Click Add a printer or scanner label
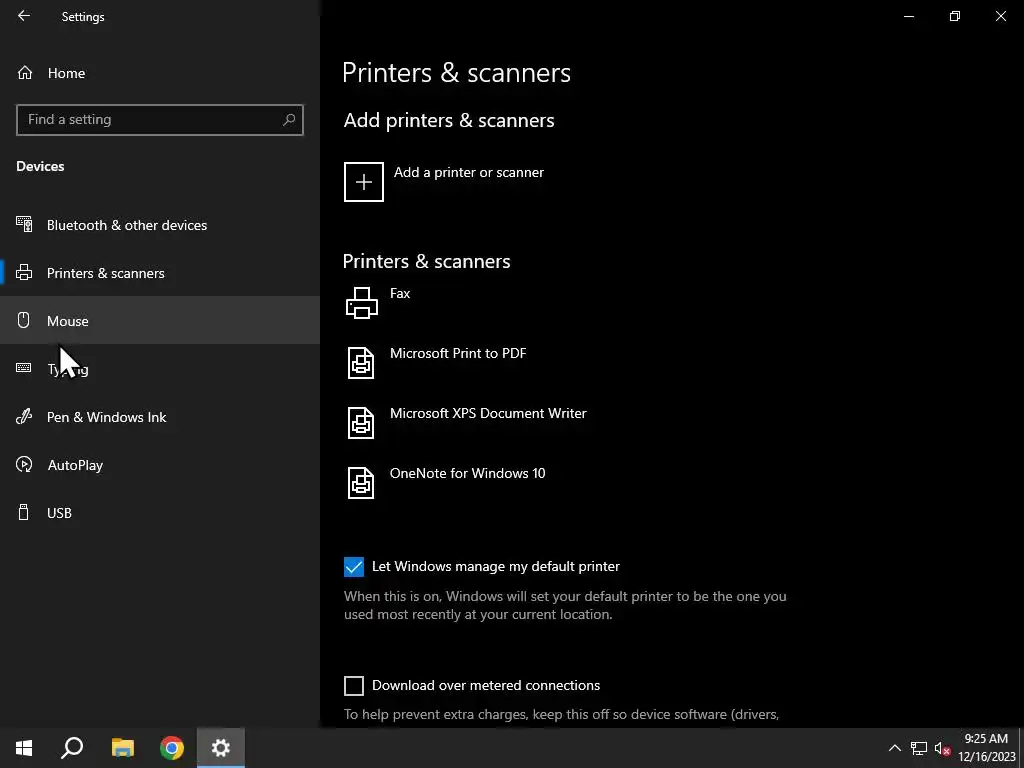1024x768 pixels. coord(468,172)
